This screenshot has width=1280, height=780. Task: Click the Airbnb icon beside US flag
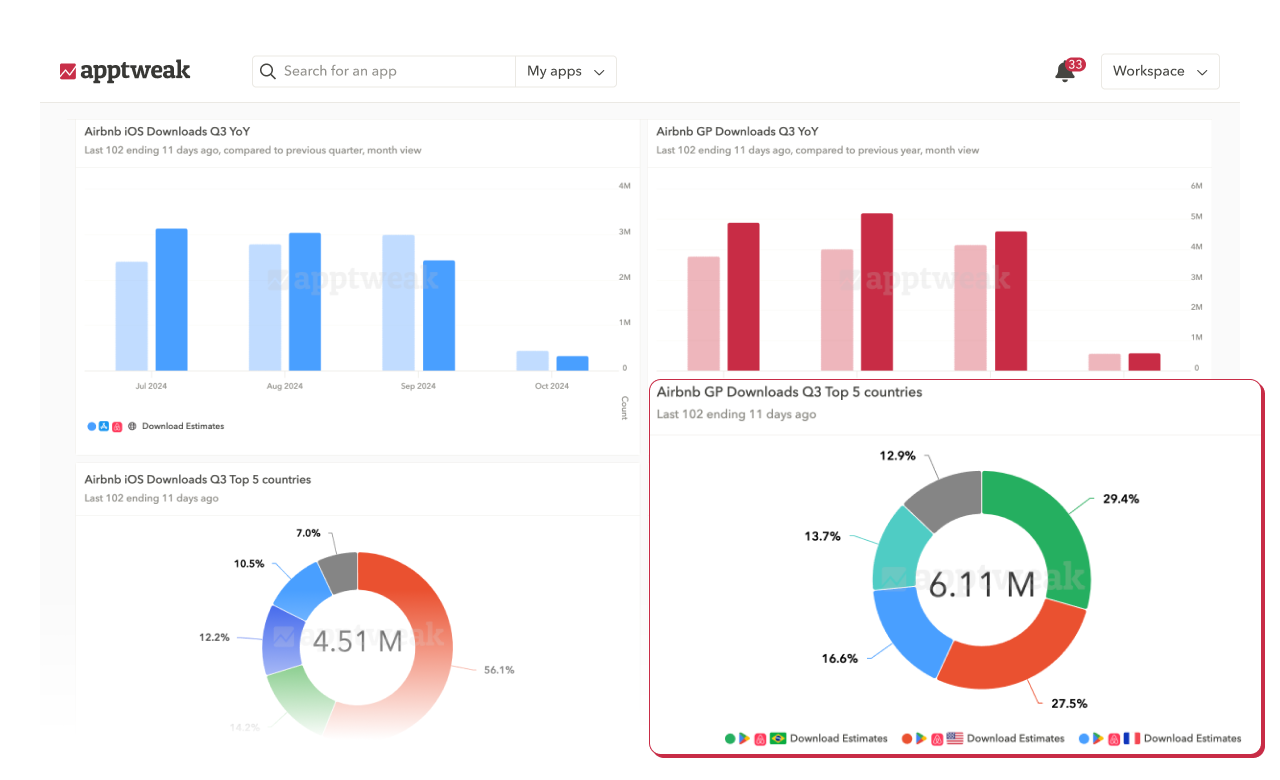tap(937, 739)
